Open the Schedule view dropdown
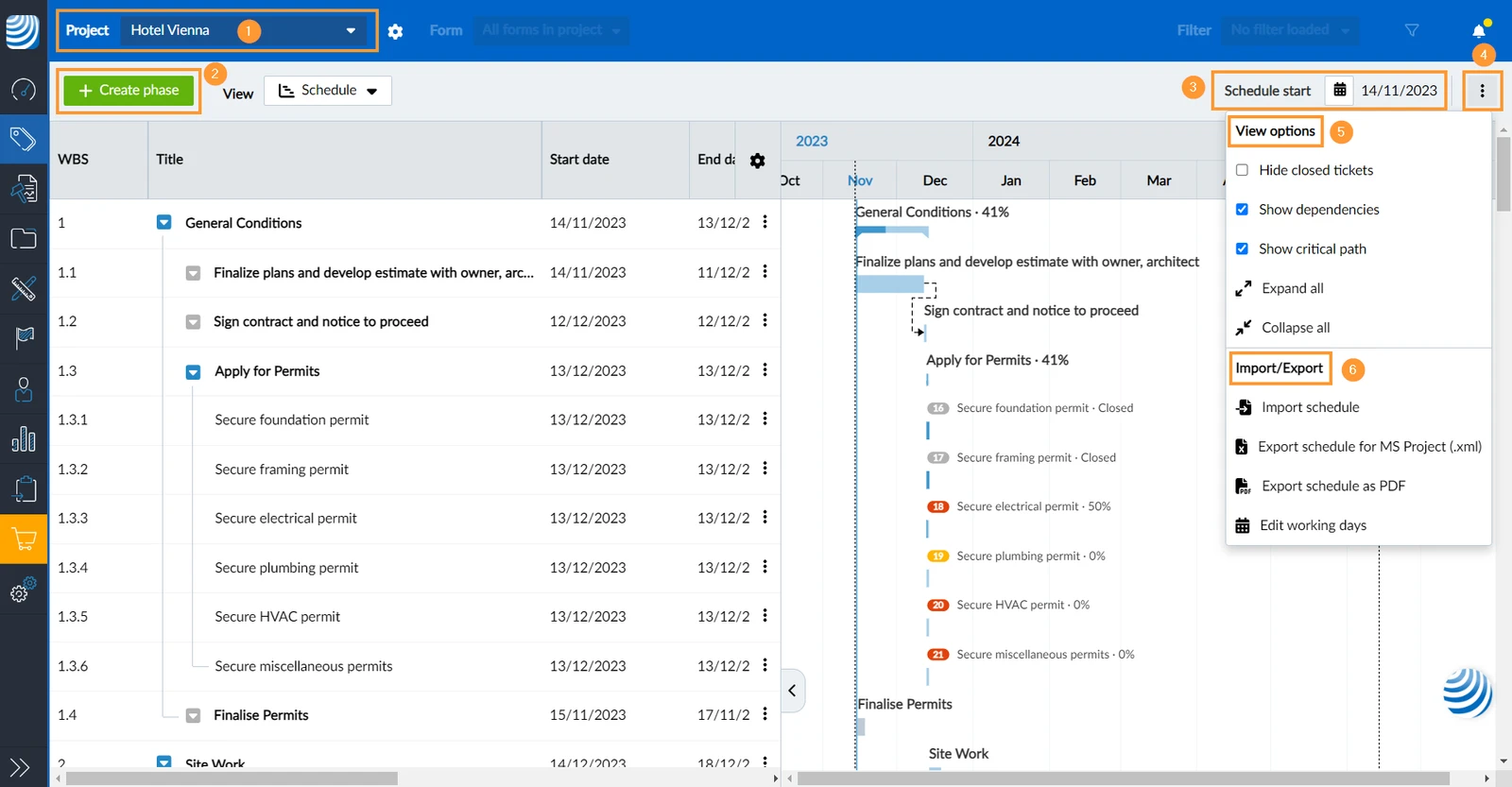The width and height of the screenshot is (1512, 787). (x=328, y=91)
